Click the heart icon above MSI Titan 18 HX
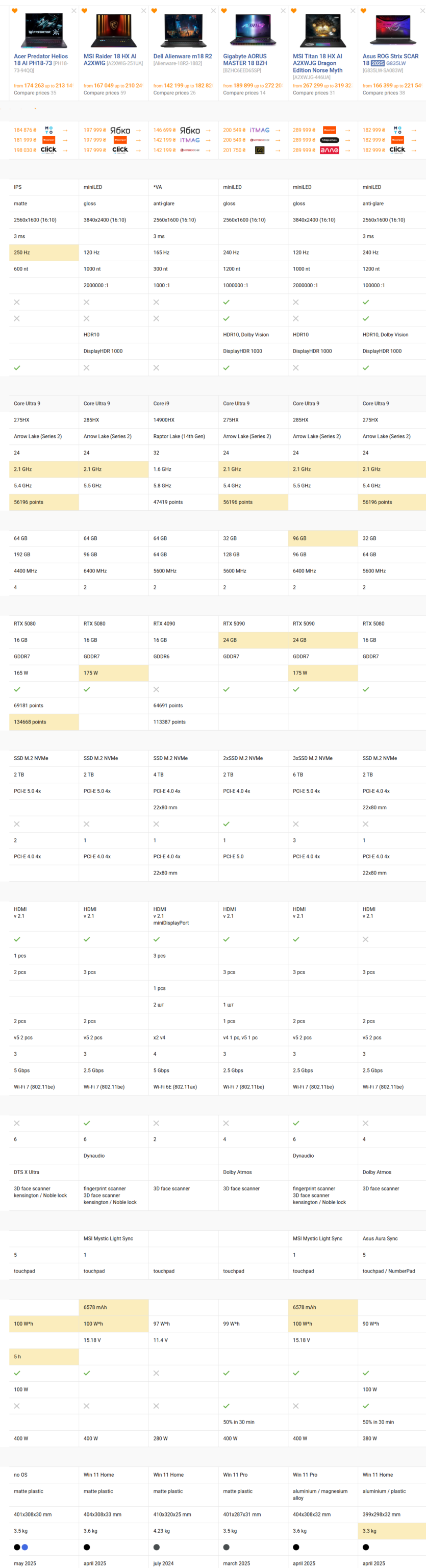426x1568 pixels. [x=294, y=11]
